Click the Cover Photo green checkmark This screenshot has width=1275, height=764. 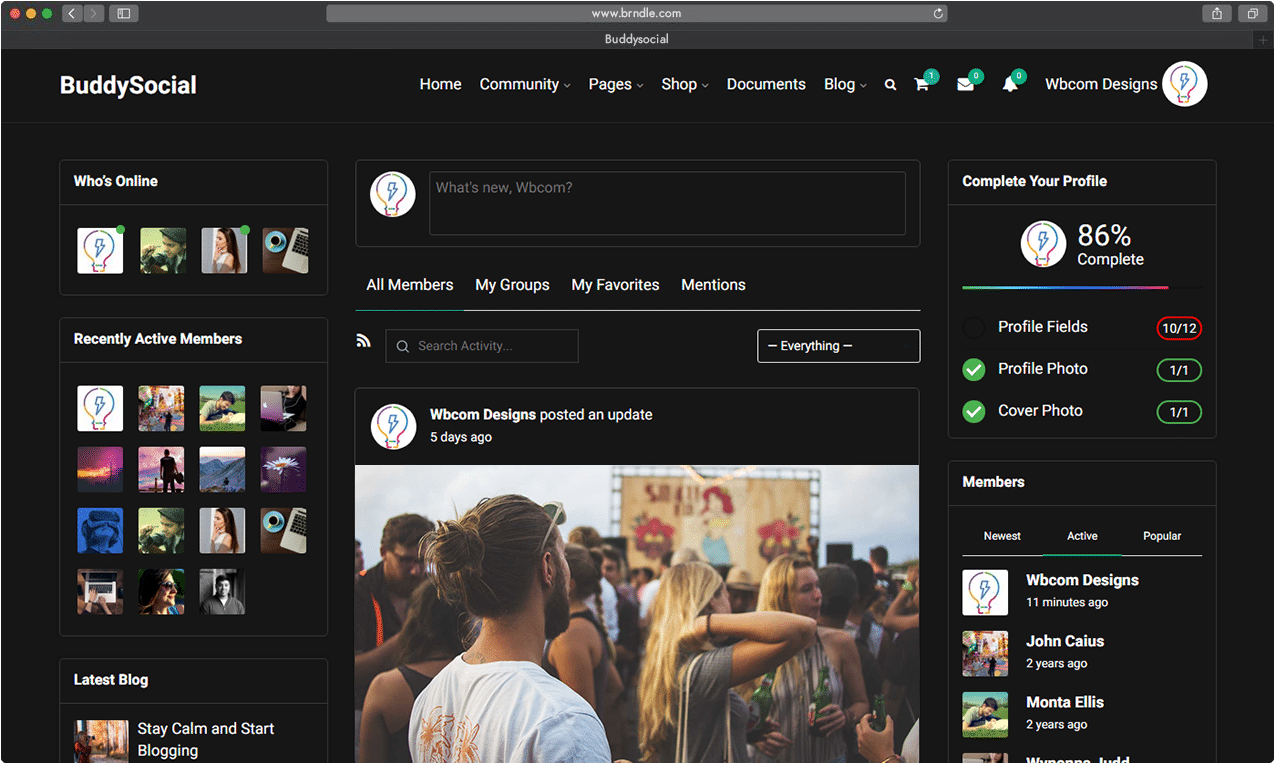[x=974, y=411]
